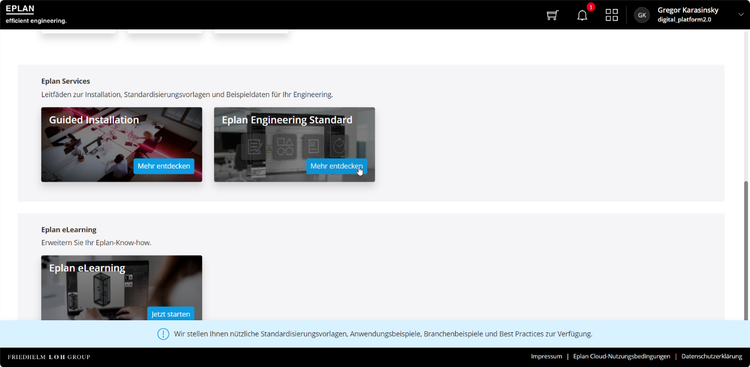Click the red notification badge showing 1
This screenshot has height=367, width=750.
click(x=591, y=7)
